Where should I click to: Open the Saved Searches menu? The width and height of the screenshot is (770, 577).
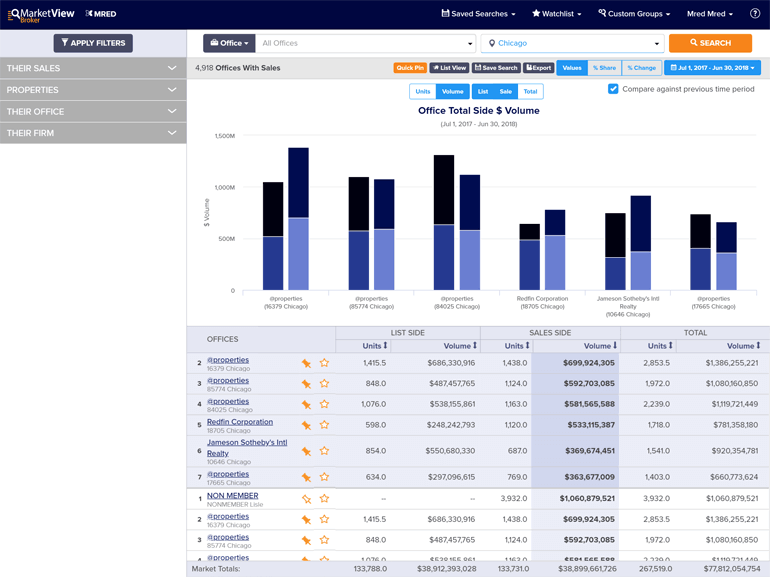click(x=478, y=14)
